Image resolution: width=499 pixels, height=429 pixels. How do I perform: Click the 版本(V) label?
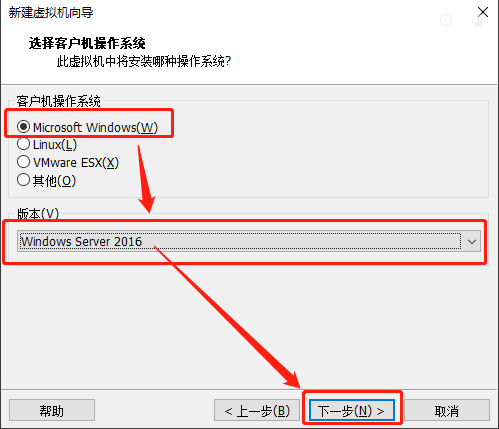(x=38, y=213)
